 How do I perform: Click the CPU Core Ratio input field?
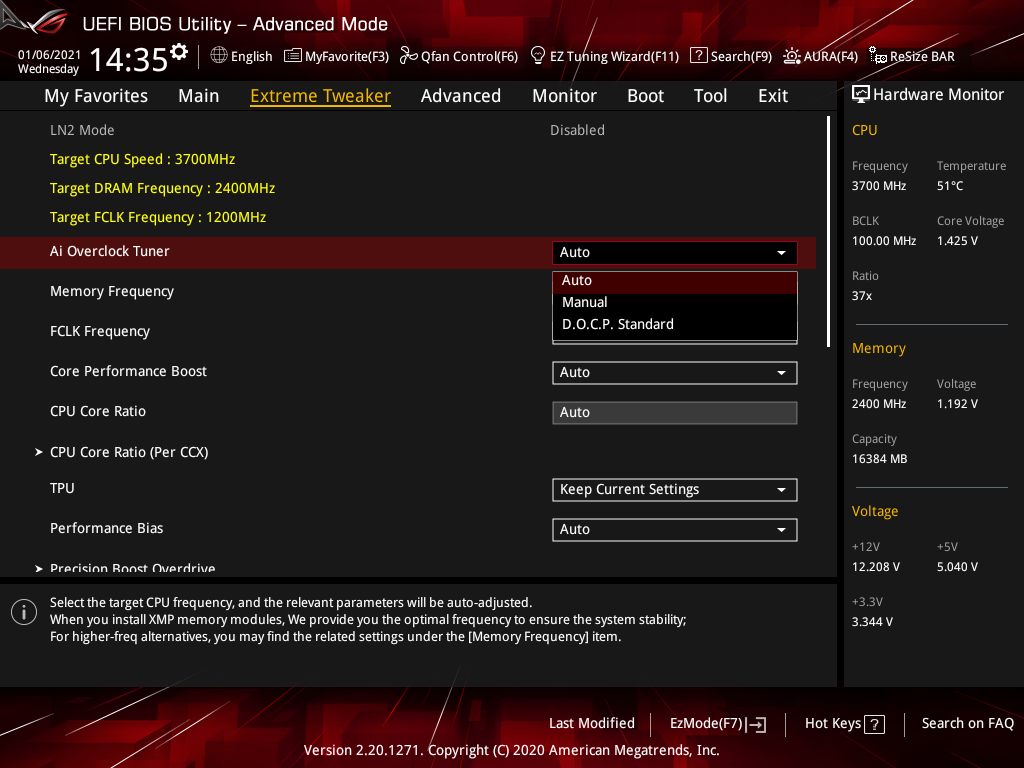(x=675, y=413)
